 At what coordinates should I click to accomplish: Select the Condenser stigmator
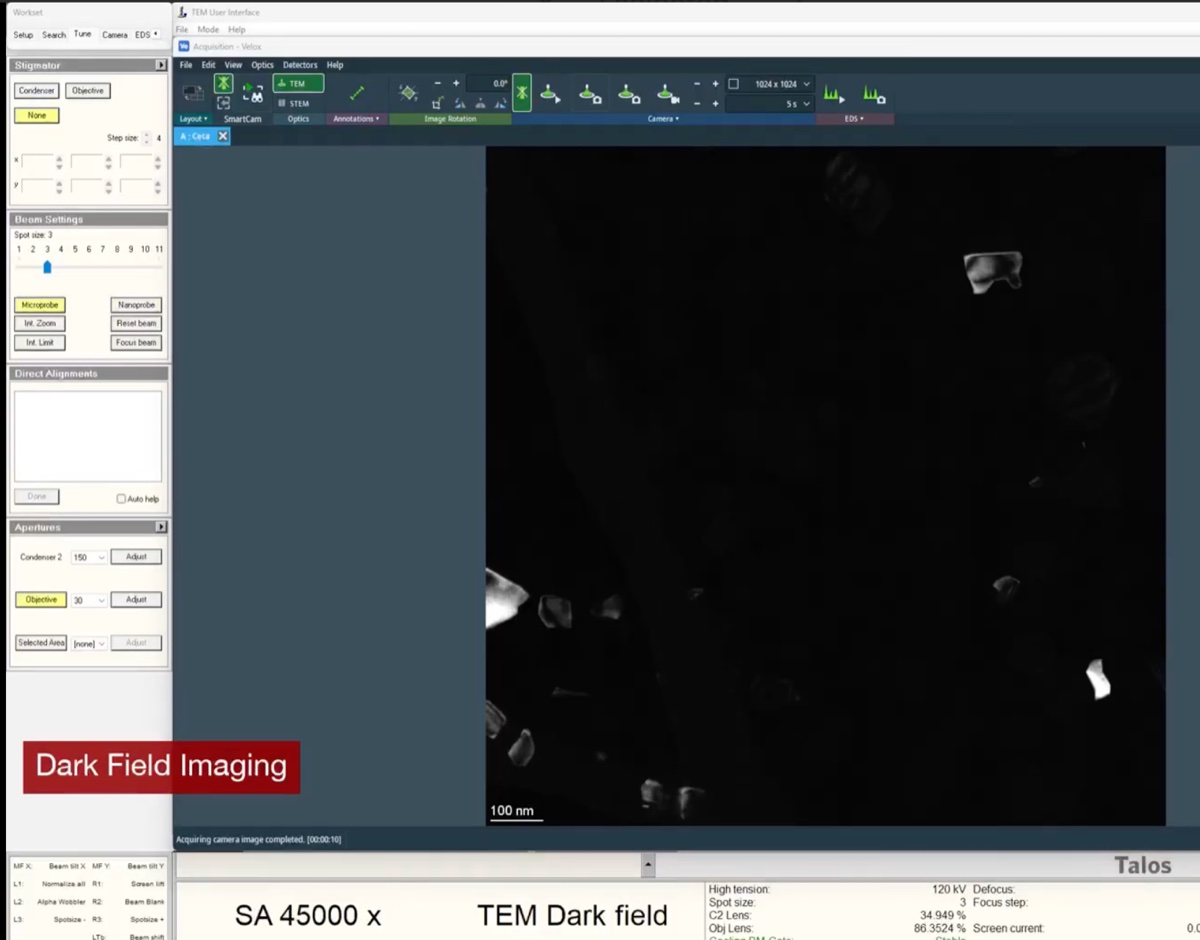tap(37, 91)
